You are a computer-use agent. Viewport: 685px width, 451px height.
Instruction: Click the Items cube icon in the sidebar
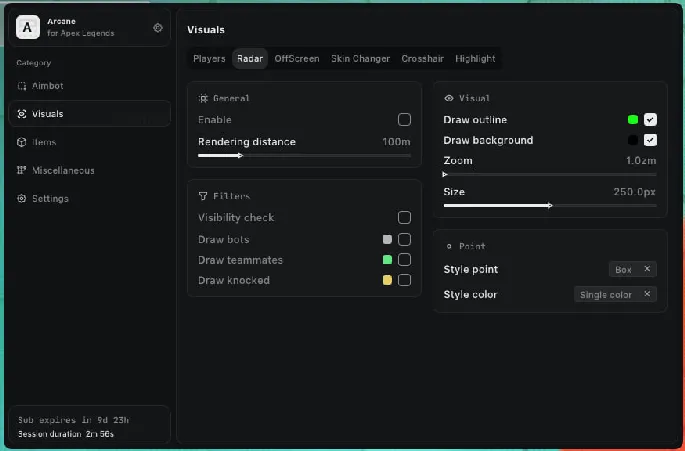point(23,142)
